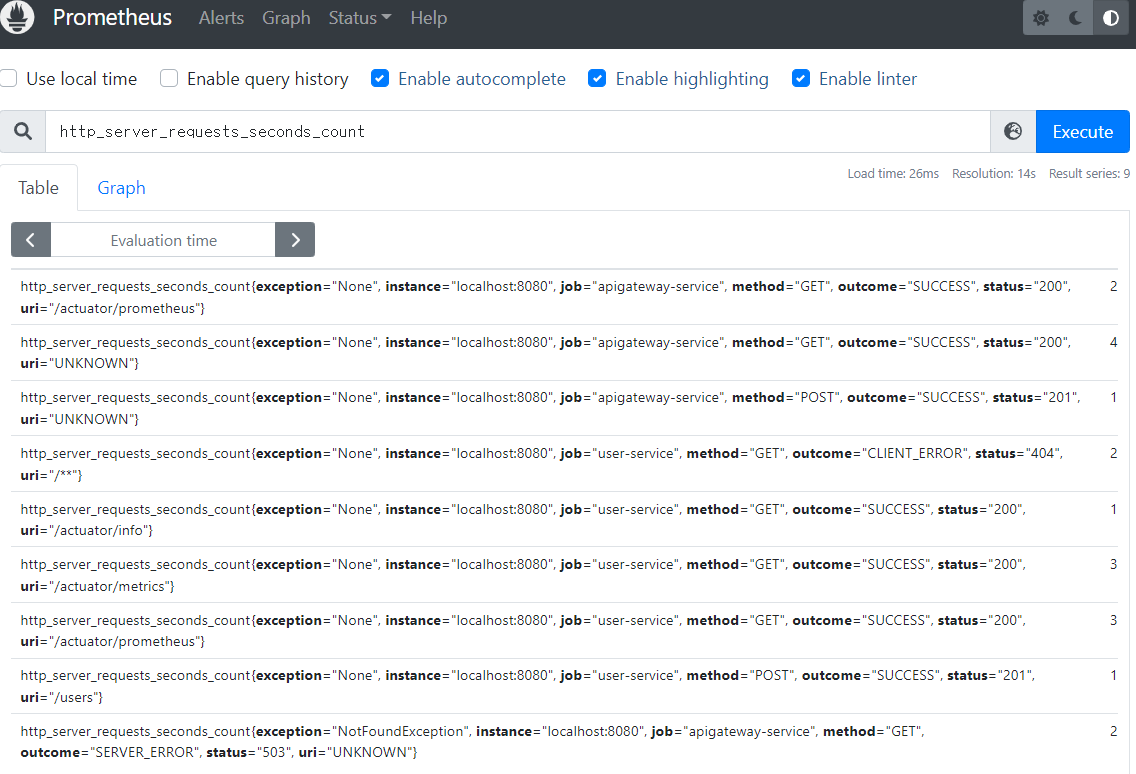
Task: Switch to the light theme sun icon
Action: tap(1040, 18)
